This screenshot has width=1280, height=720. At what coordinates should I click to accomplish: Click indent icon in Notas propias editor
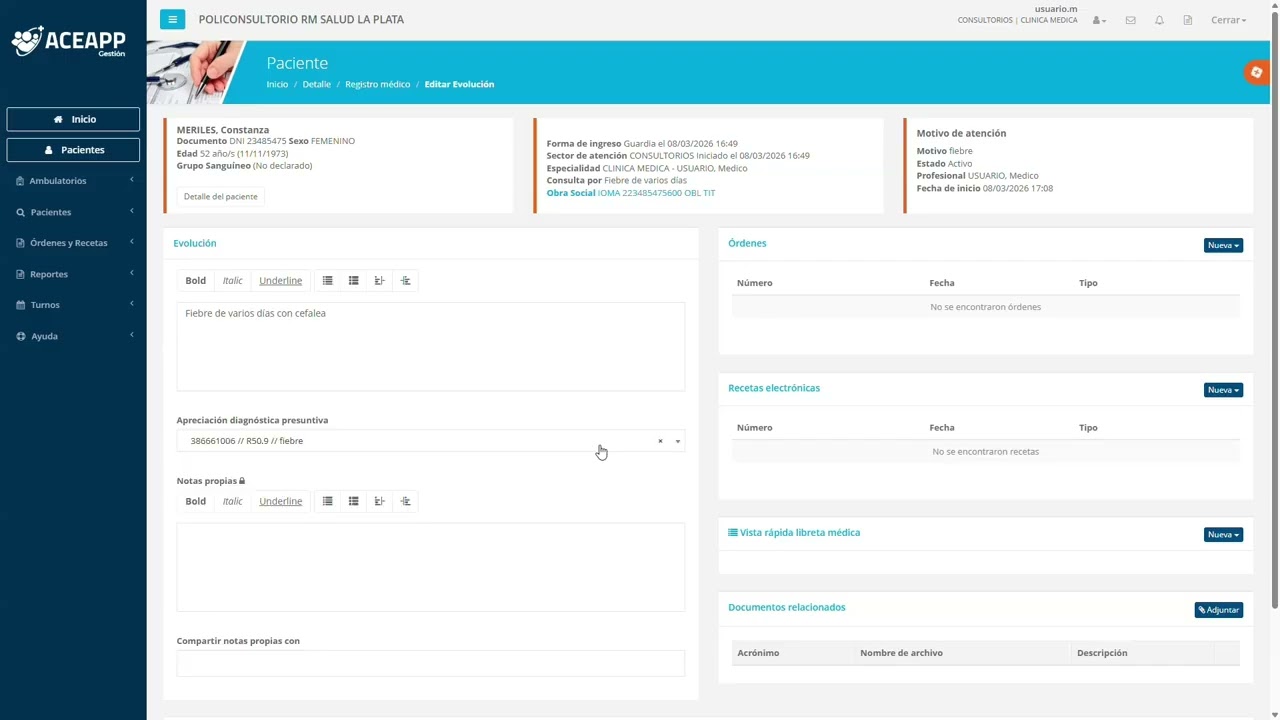[405, 502]
